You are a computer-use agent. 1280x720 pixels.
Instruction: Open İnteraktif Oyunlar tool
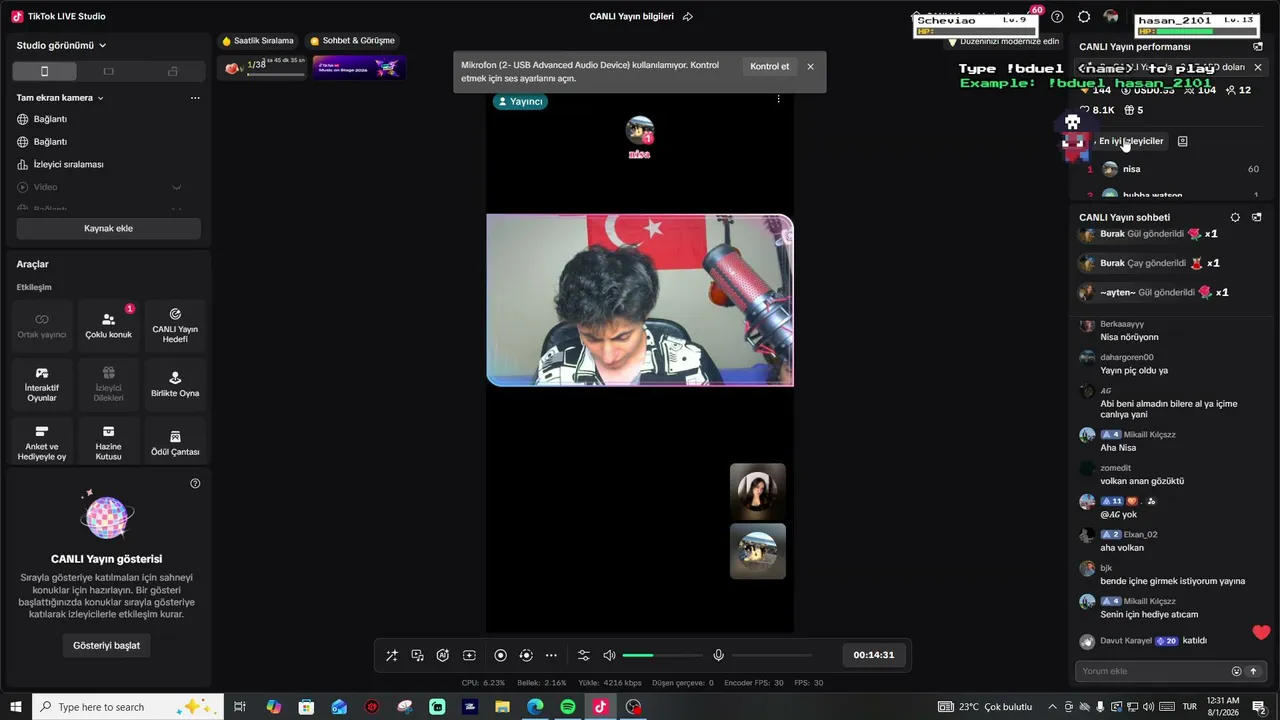point(42,384)
